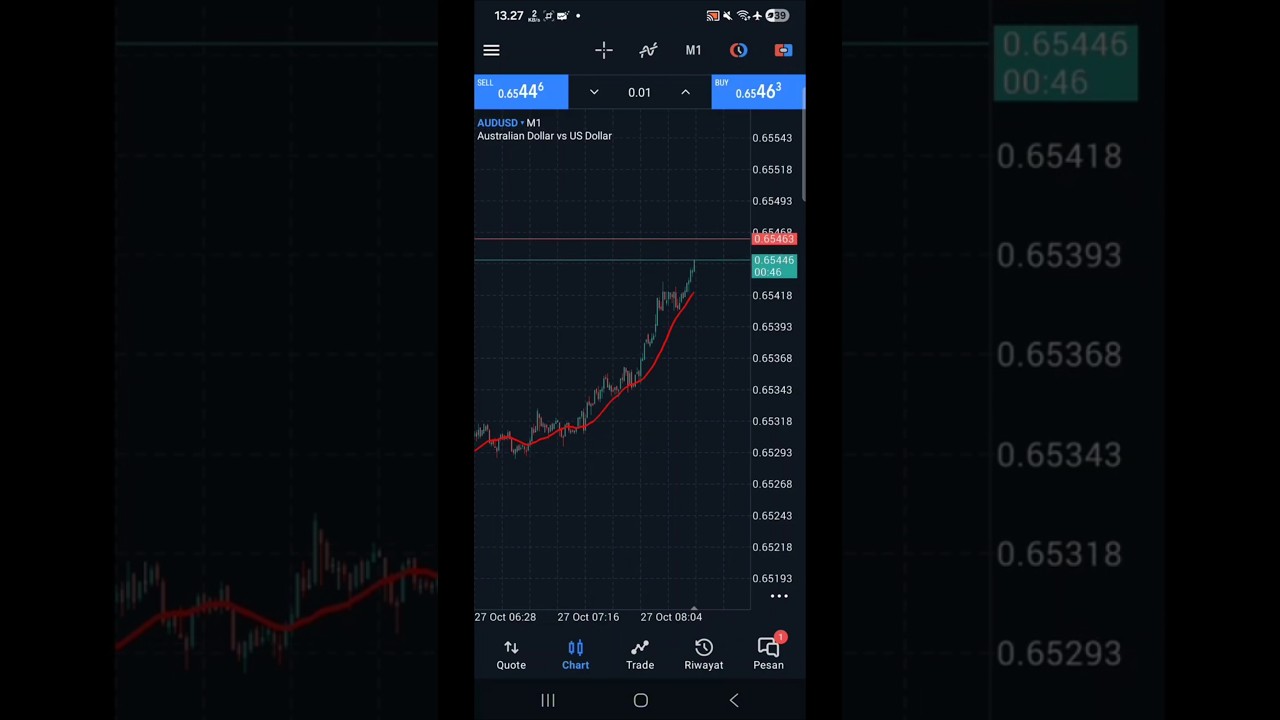This screenshot has width=1280, height=720.
Task: Tap SELL at 0.65446
Action: (521, 92)
